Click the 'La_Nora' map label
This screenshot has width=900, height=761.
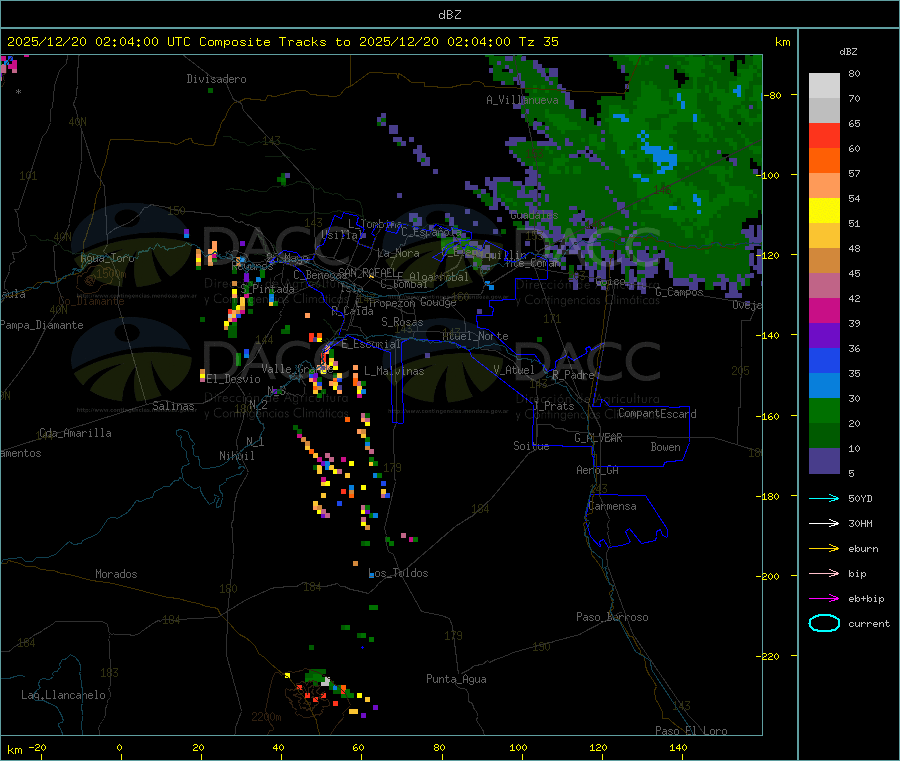398,253
